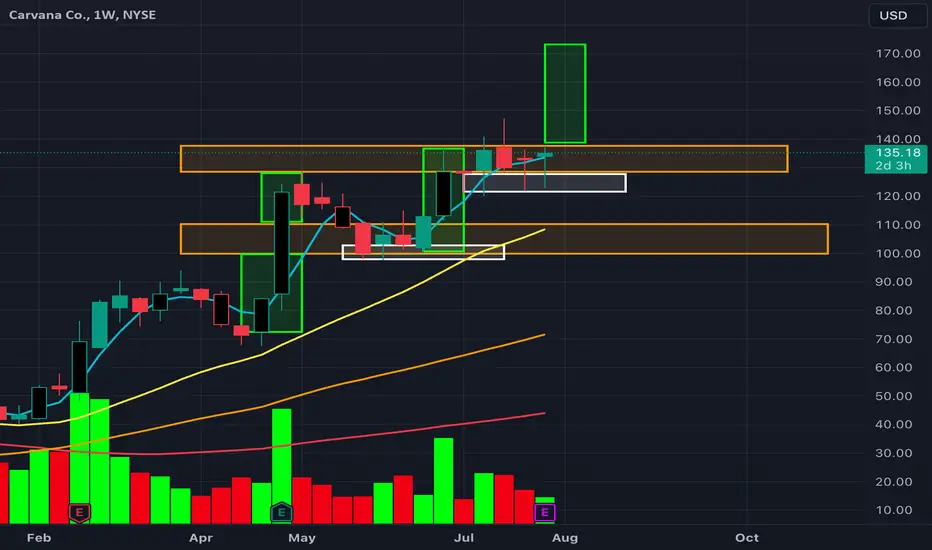The image size is (932, 550).
Task: Click the 10.00 price axis label
Action: 893,510
